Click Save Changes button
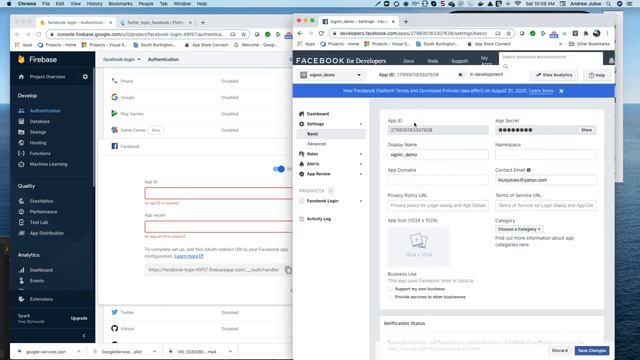Viewport: 640px width, 360px height. [592, 351]
